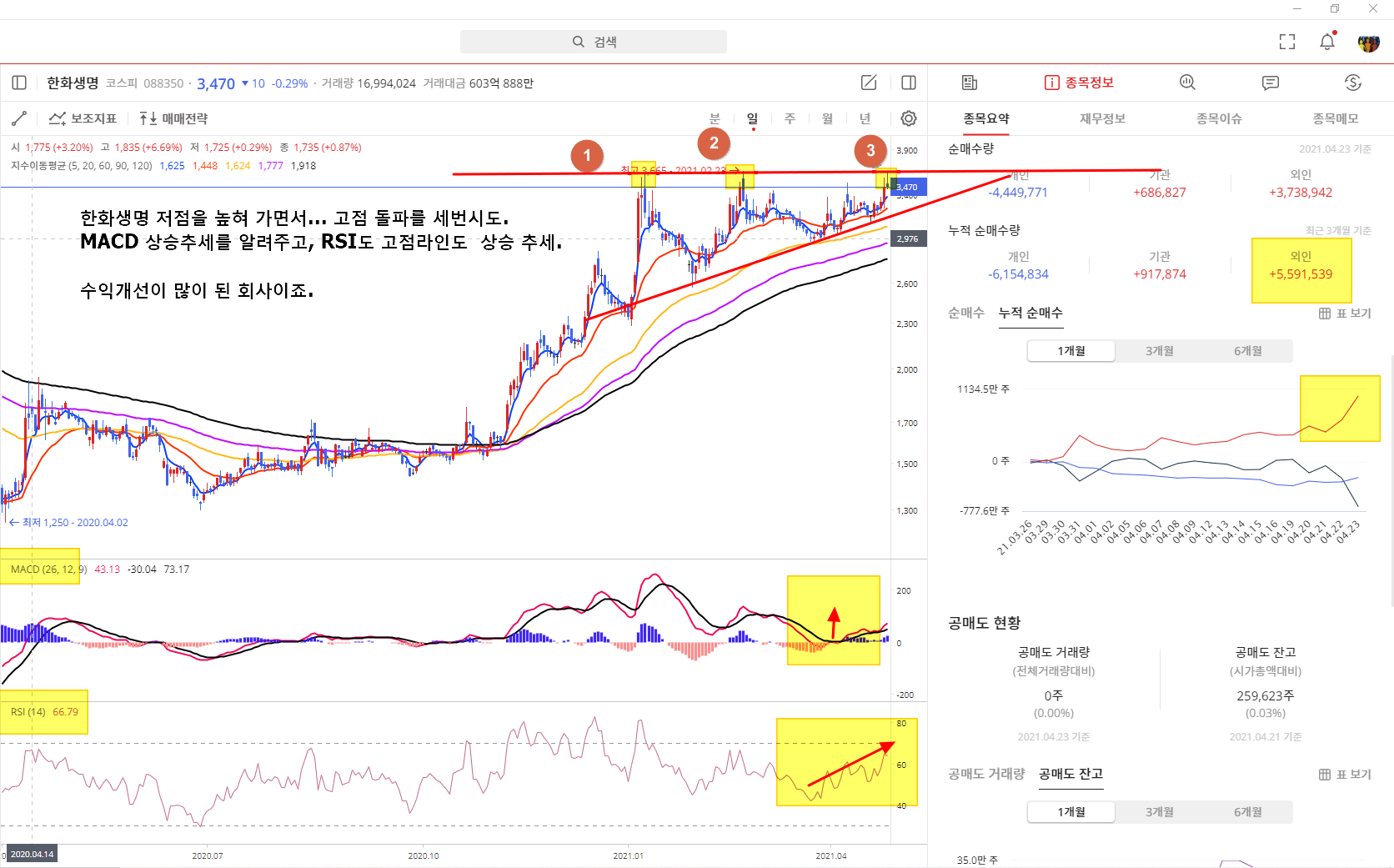This screenshot has width=1394, height=868.
Task: Click the current price 3,470 in header
Action: (216, 83)
